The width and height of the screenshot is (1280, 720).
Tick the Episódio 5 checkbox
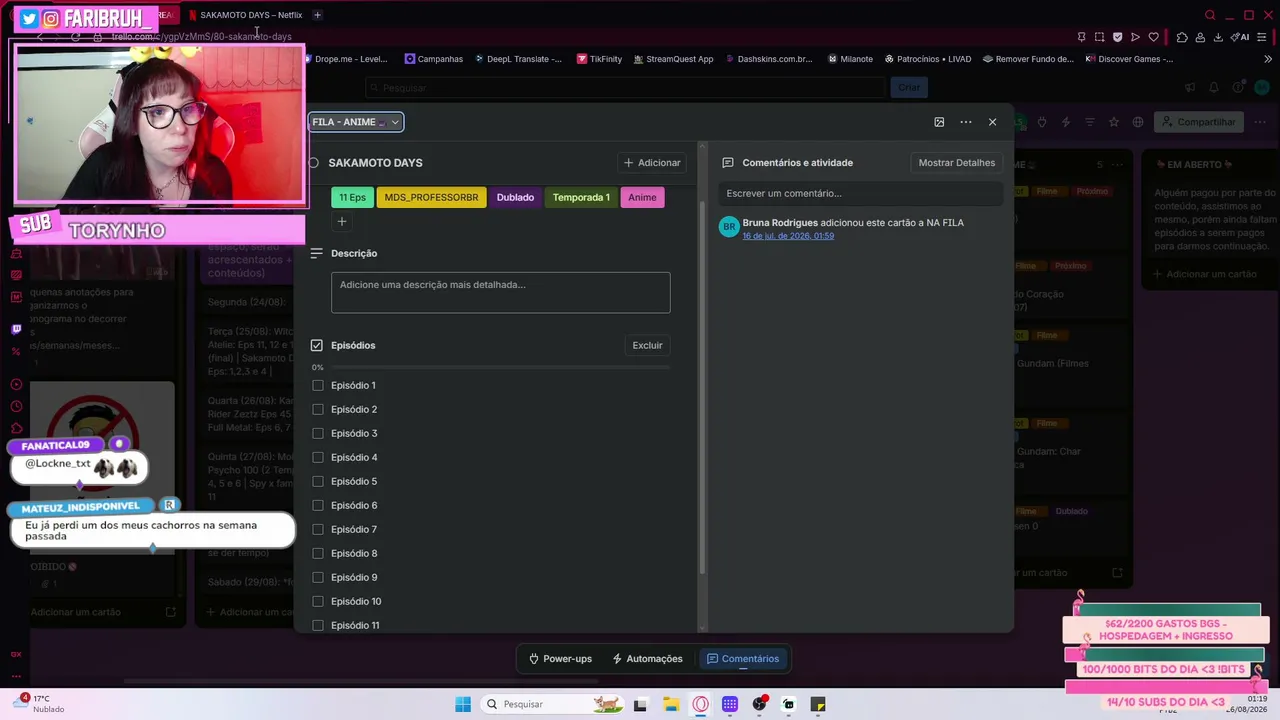[x=318, y=481]
